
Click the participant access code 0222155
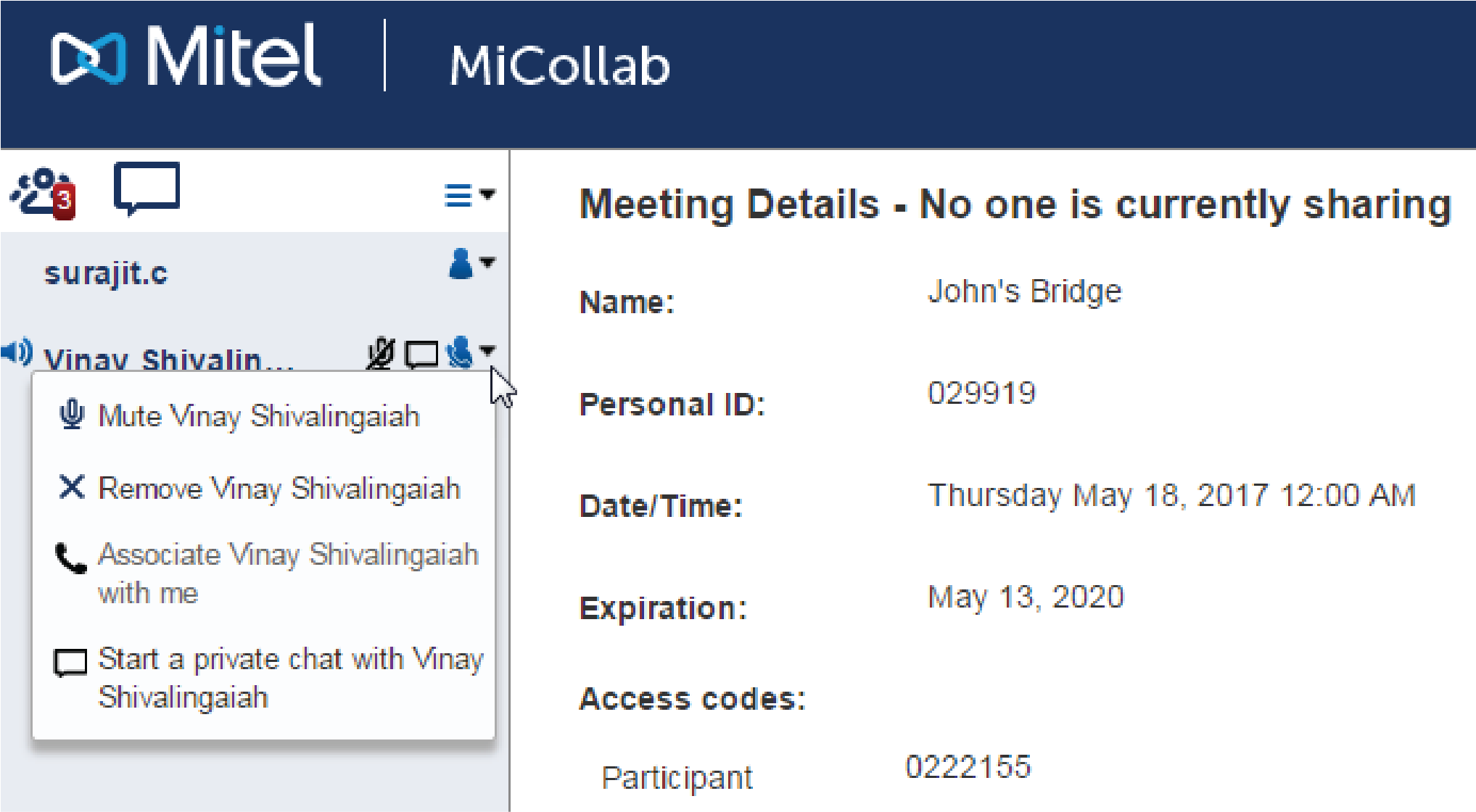pos(968,767)
